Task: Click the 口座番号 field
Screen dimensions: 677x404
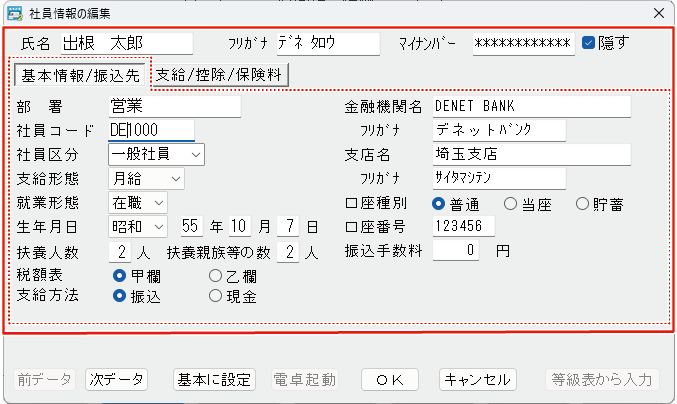Action: pos(463,227)
